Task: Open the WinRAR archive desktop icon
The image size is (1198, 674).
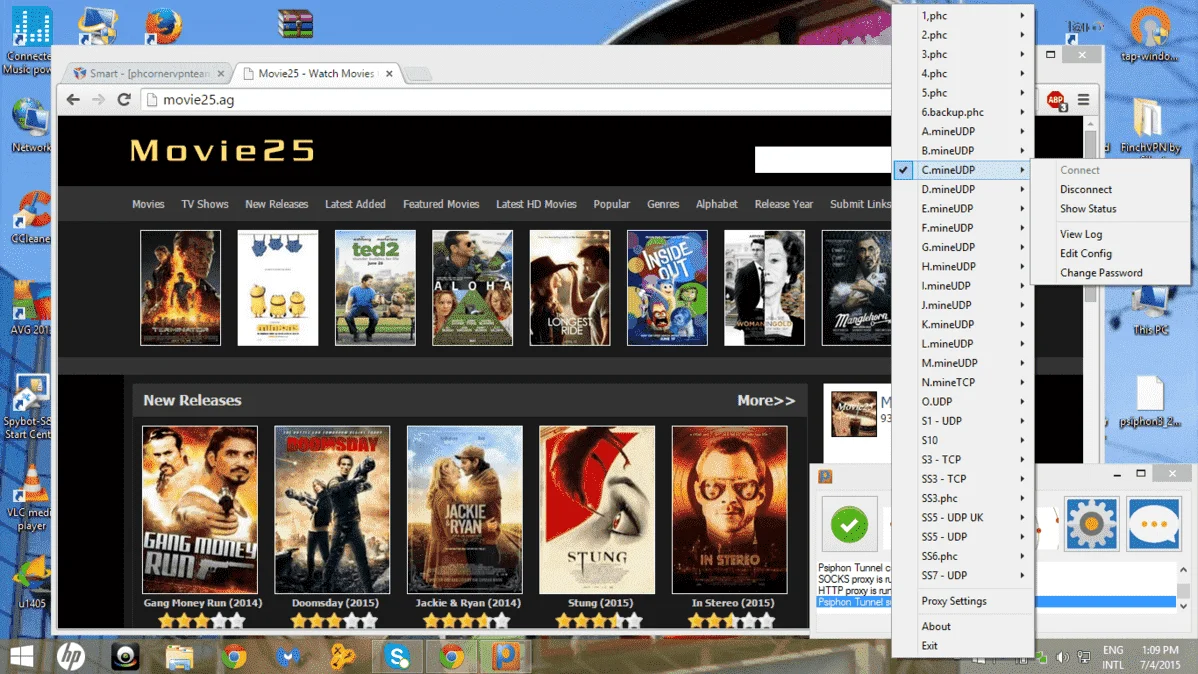Action: (x=296, y=24)
